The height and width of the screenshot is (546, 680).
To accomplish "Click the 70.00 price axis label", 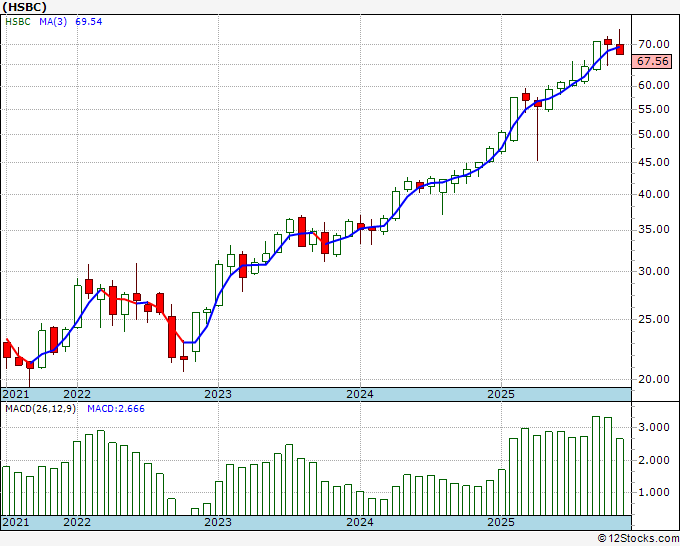I will click(654, 44).
